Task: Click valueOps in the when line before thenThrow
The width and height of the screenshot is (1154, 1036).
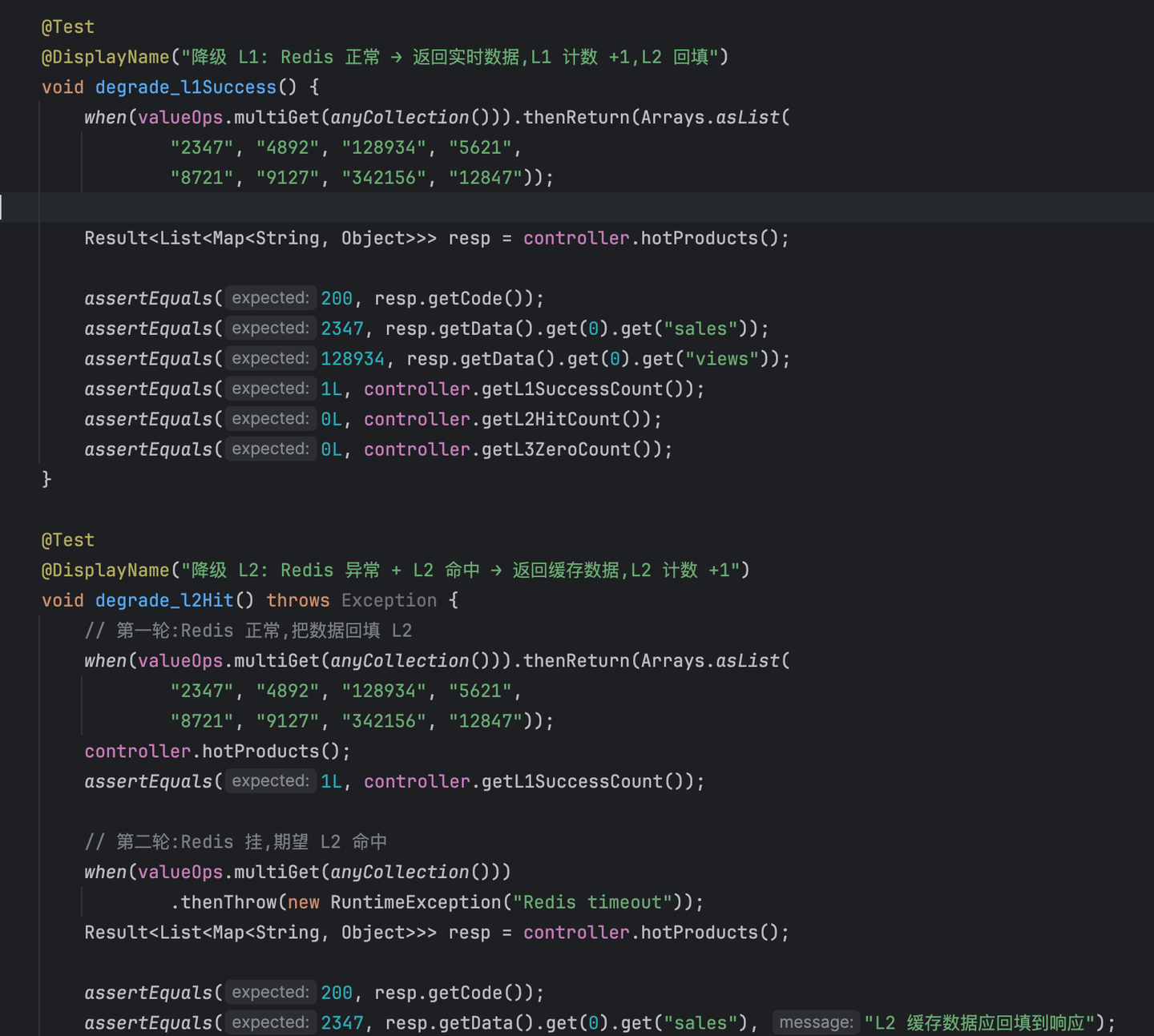Action: pos(180,872)
